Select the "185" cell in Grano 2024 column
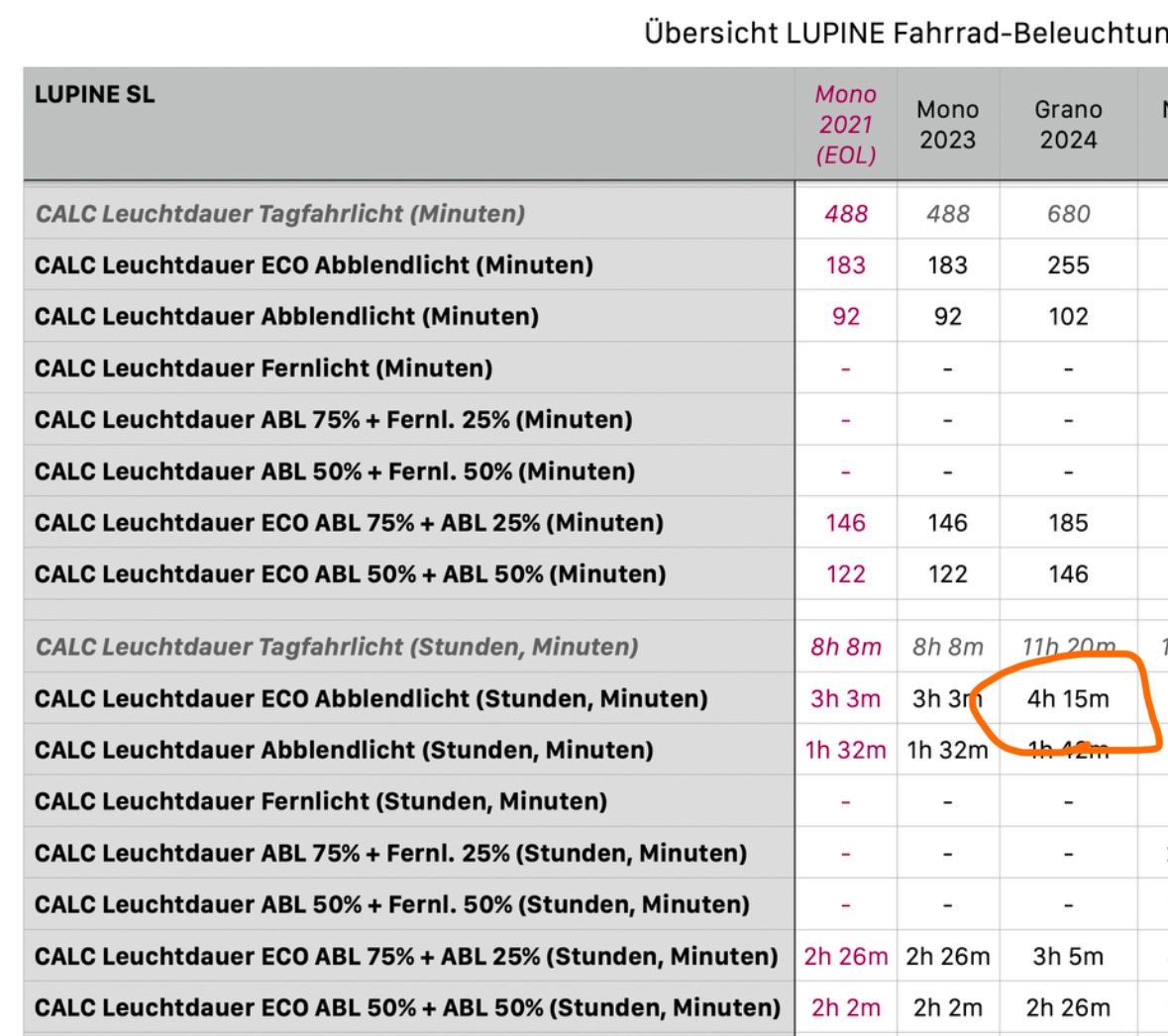Screen dimensions: 1168x1036 [1068, 523]
